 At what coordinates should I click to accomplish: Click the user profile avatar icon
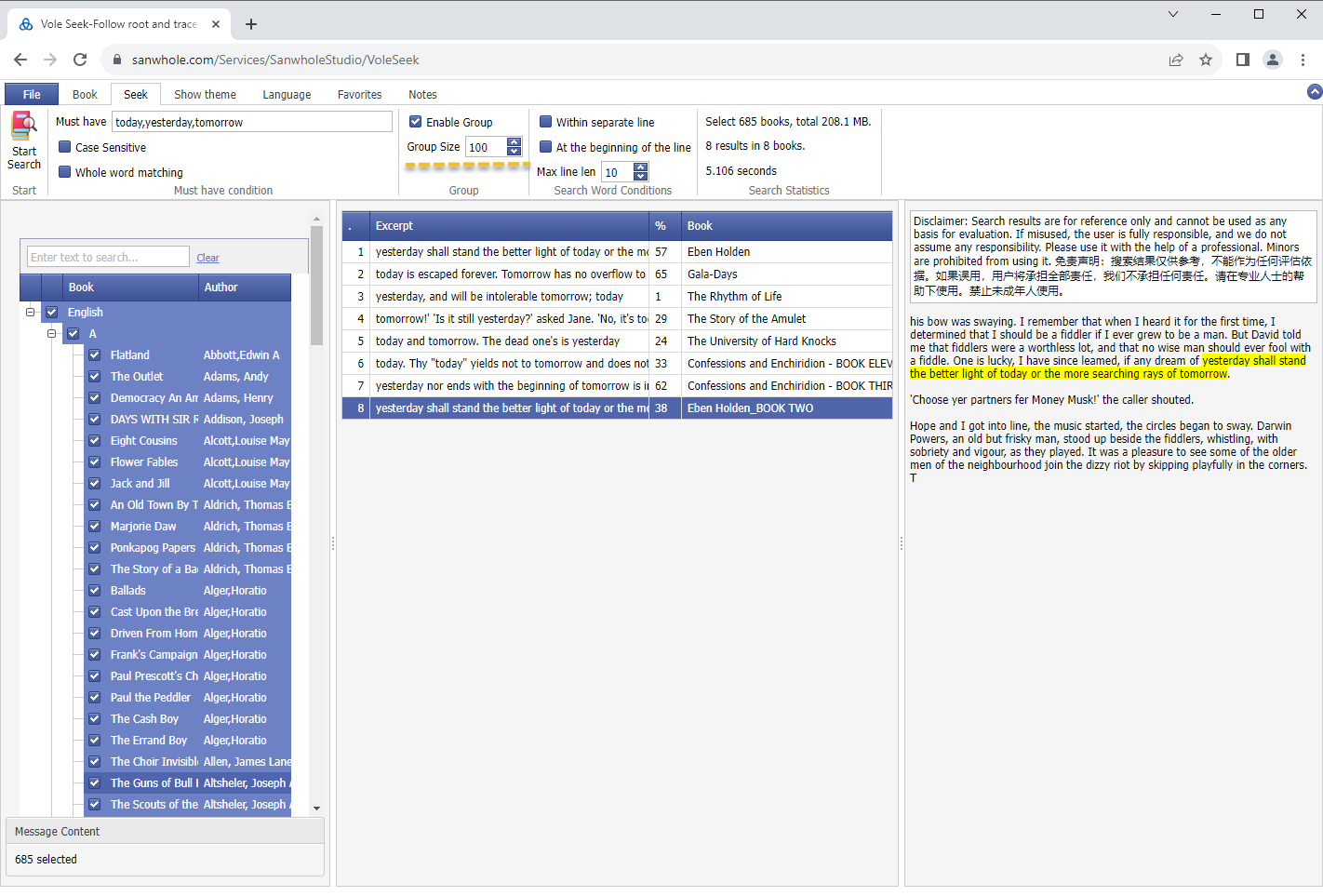1273,60
